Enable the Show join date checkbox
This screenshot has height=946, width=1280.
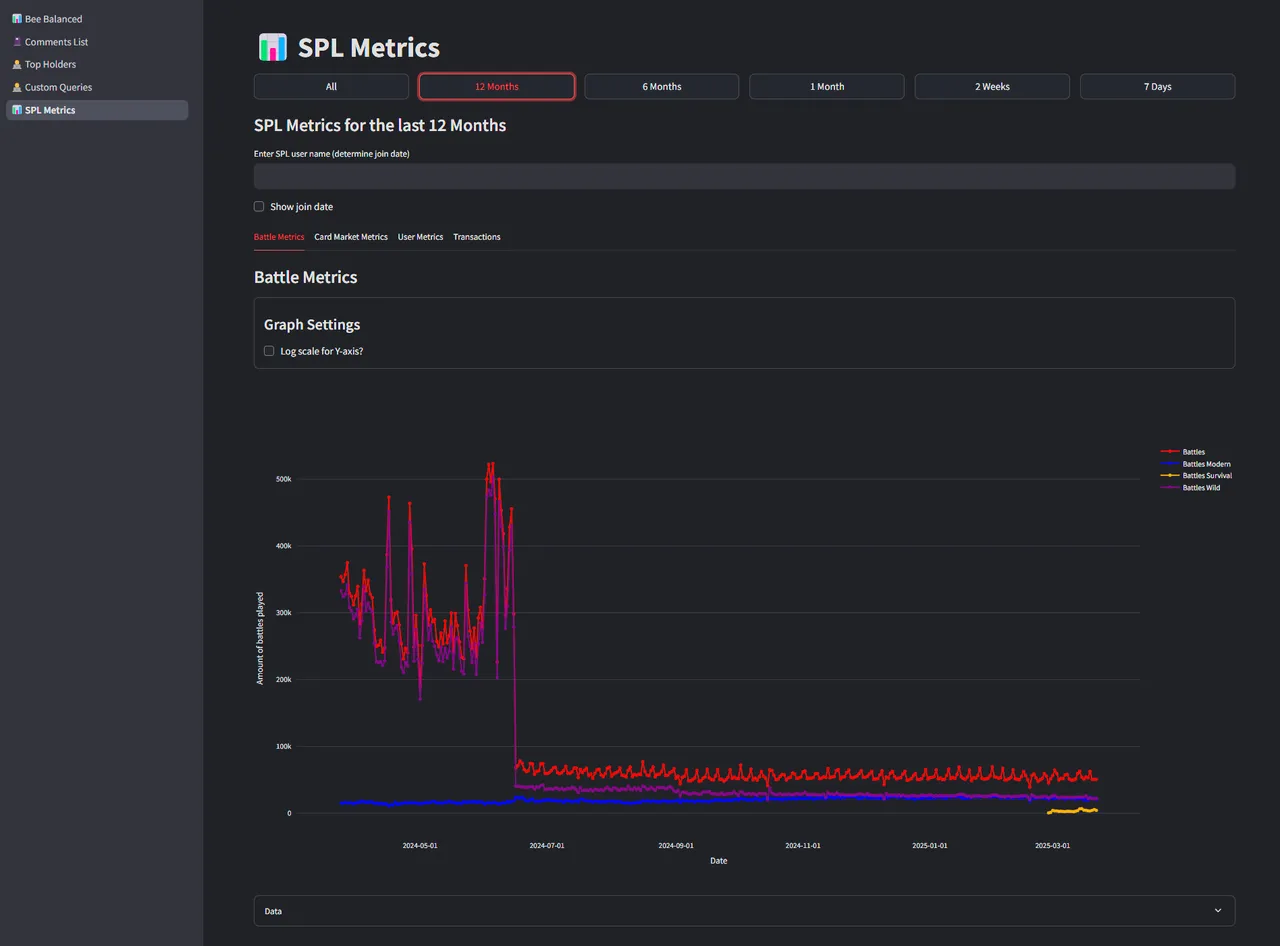pyautogui.click(x=259, y=207)
